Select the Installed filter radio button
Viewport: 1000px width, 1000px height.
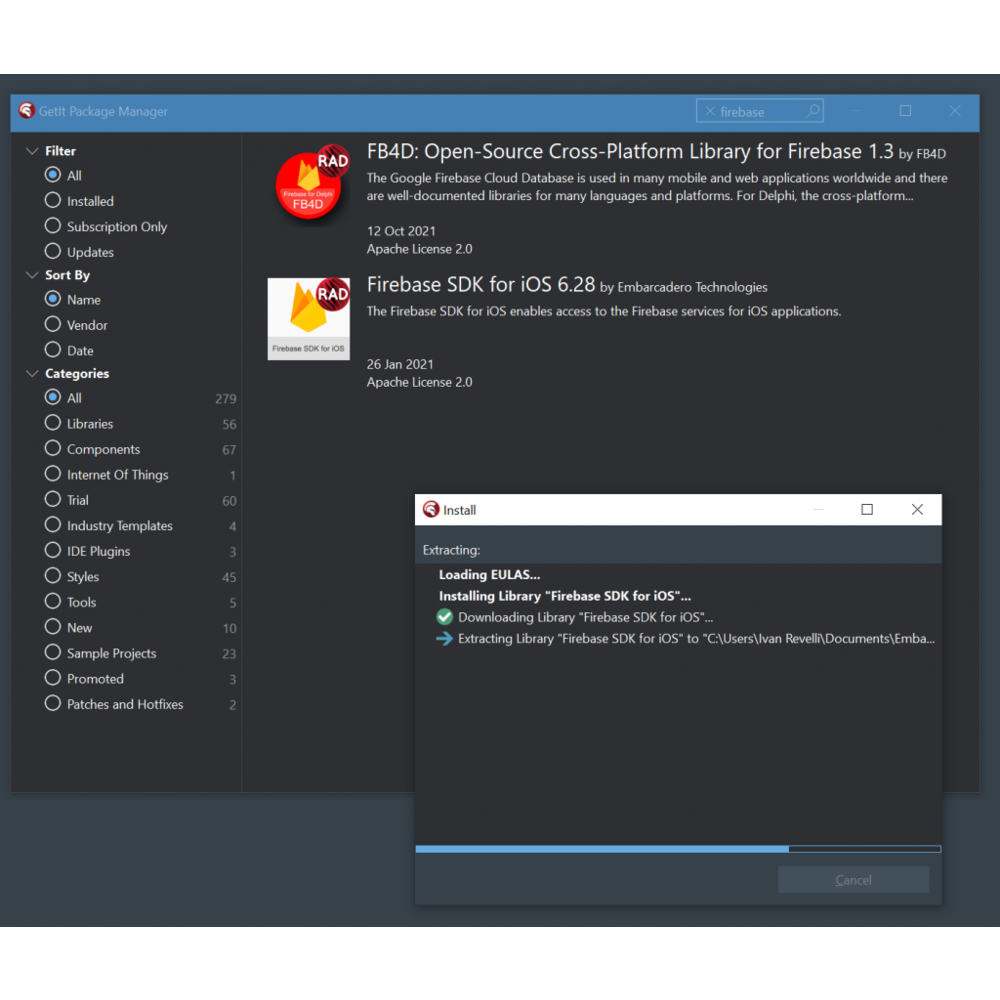pyautogui.click(x=53, y=201)
